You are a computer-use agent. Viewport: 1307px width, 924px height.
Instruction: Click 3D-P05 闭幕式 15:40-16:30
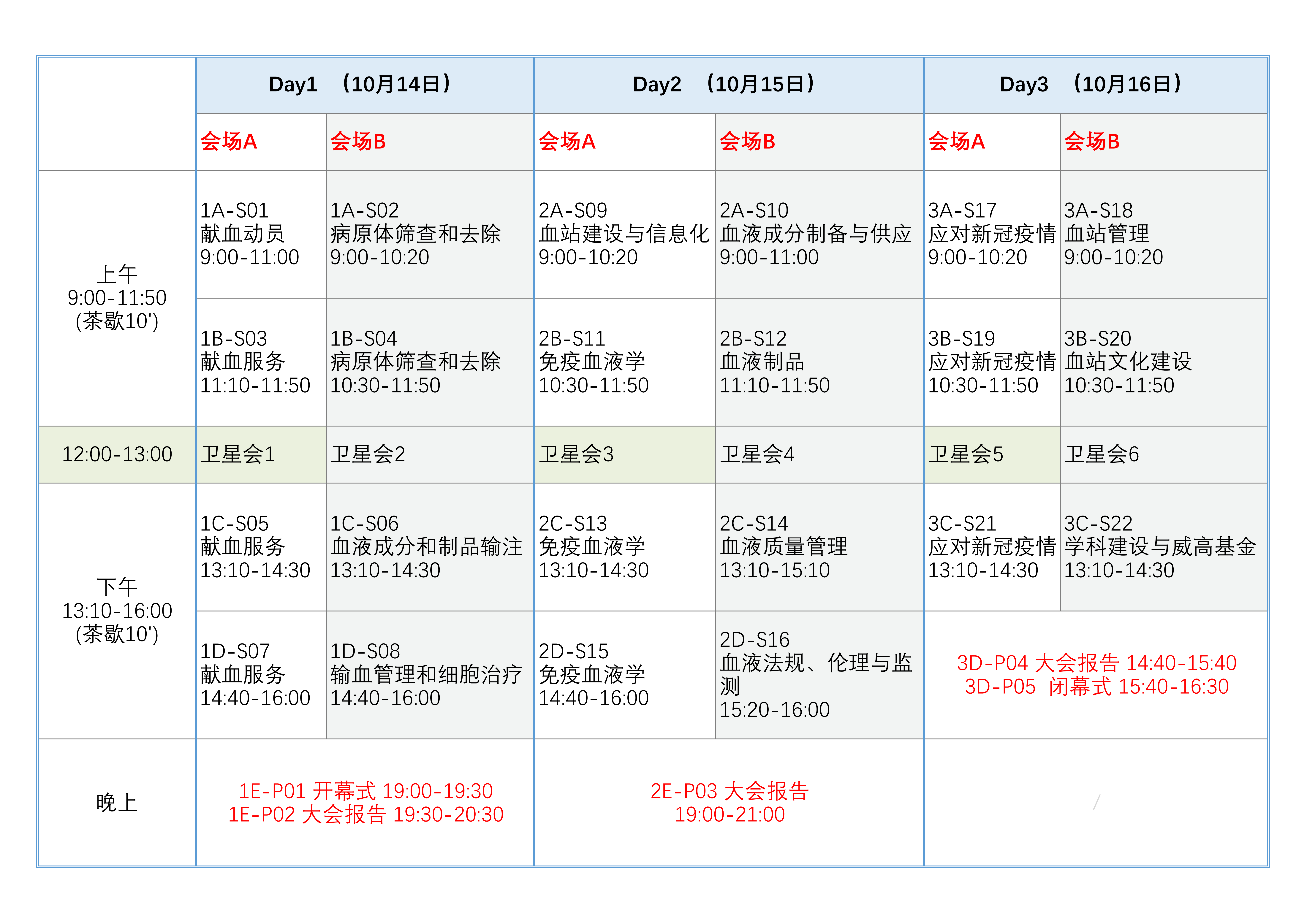(1096, 687)
